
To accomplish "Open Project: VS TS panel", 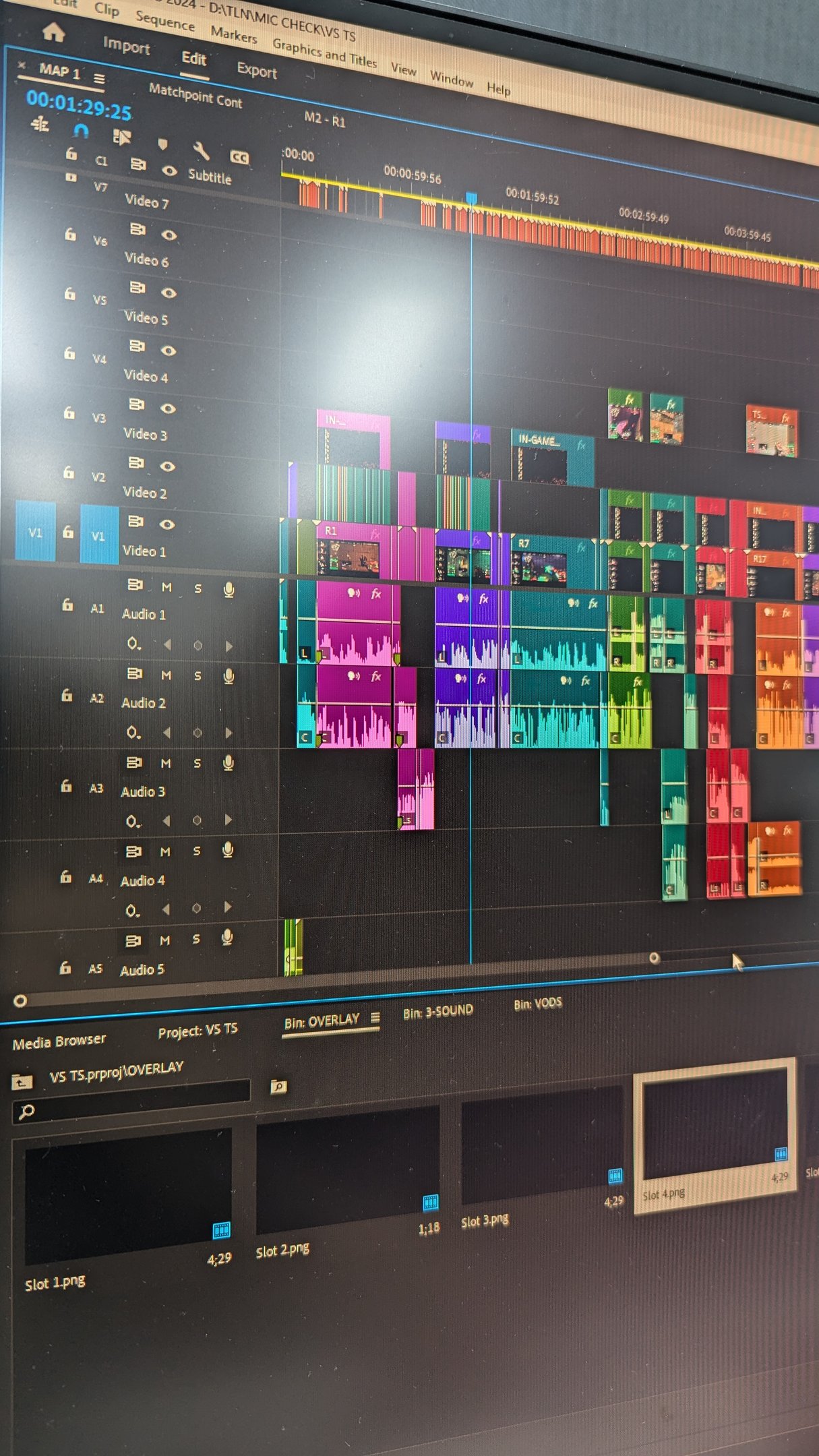I will pos(198,1030).
